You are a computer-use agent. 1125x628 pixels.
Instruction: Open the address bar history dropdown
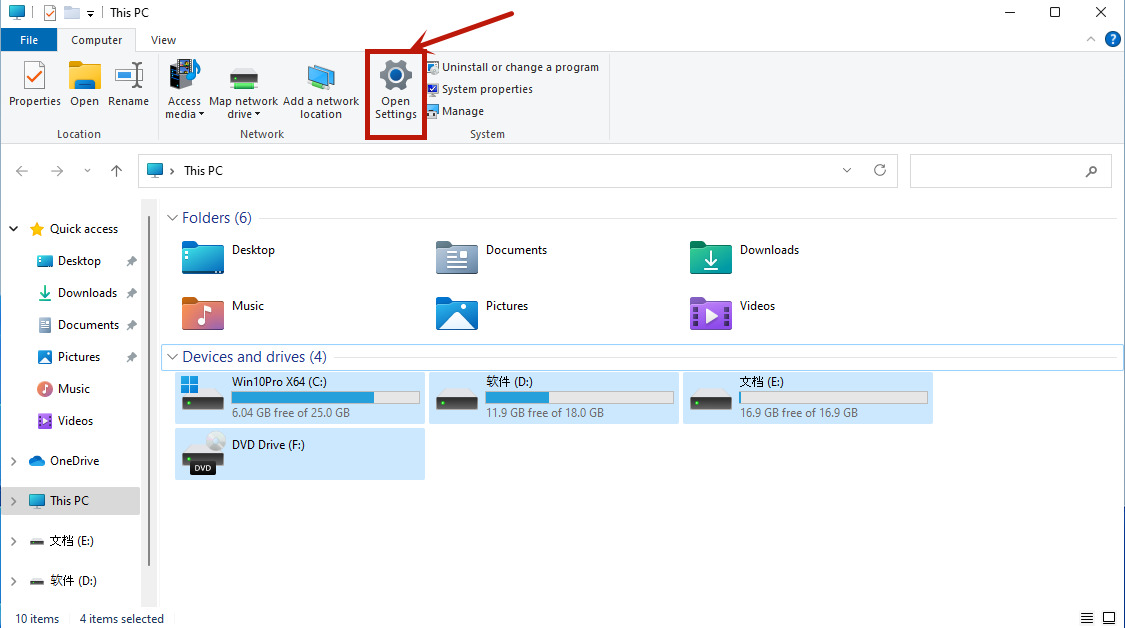coord(846,170)
